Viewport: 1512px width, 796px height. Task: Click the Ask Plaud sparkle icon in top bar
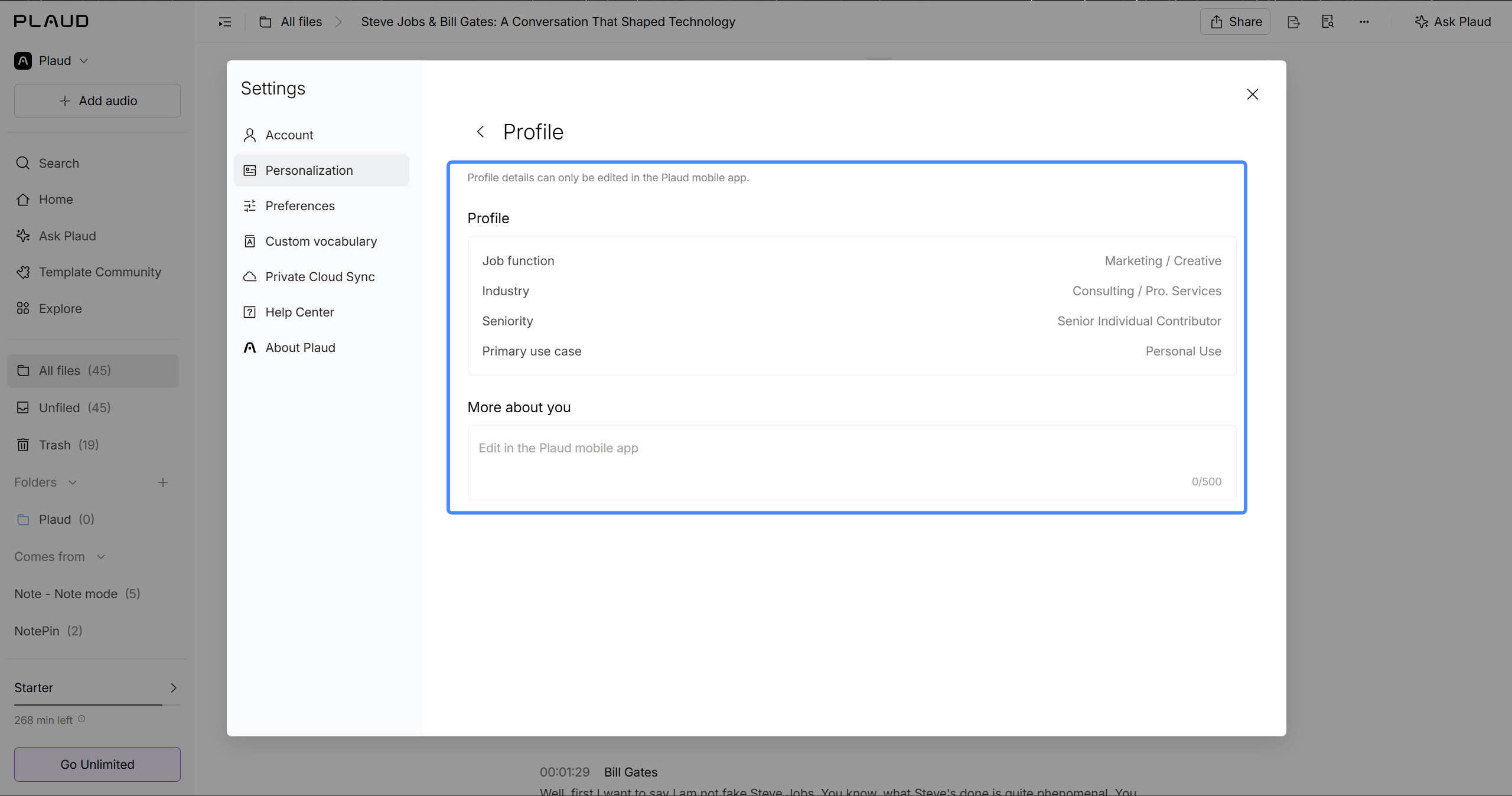(1421, 22)
